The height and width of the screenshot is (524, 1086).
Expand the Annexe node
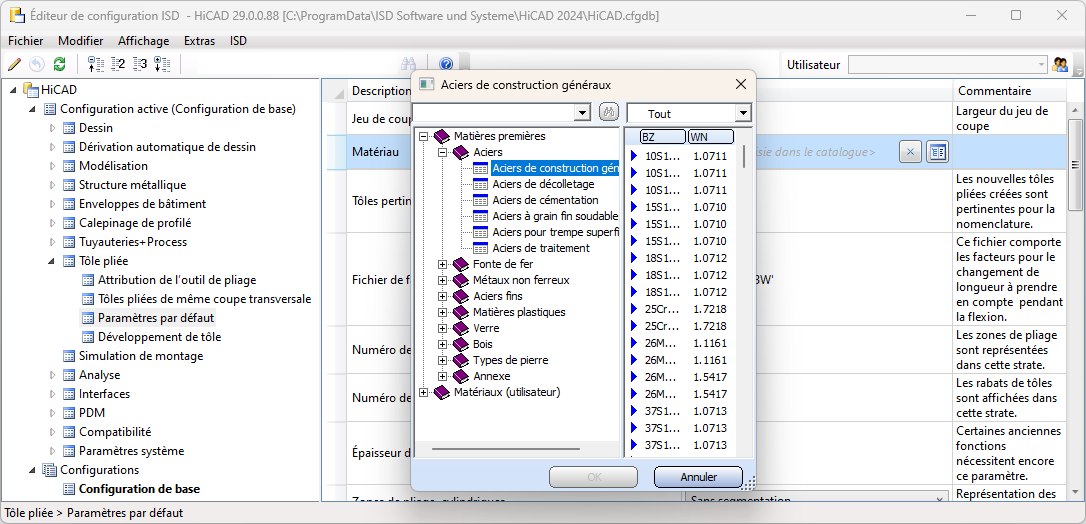(443, 376)
